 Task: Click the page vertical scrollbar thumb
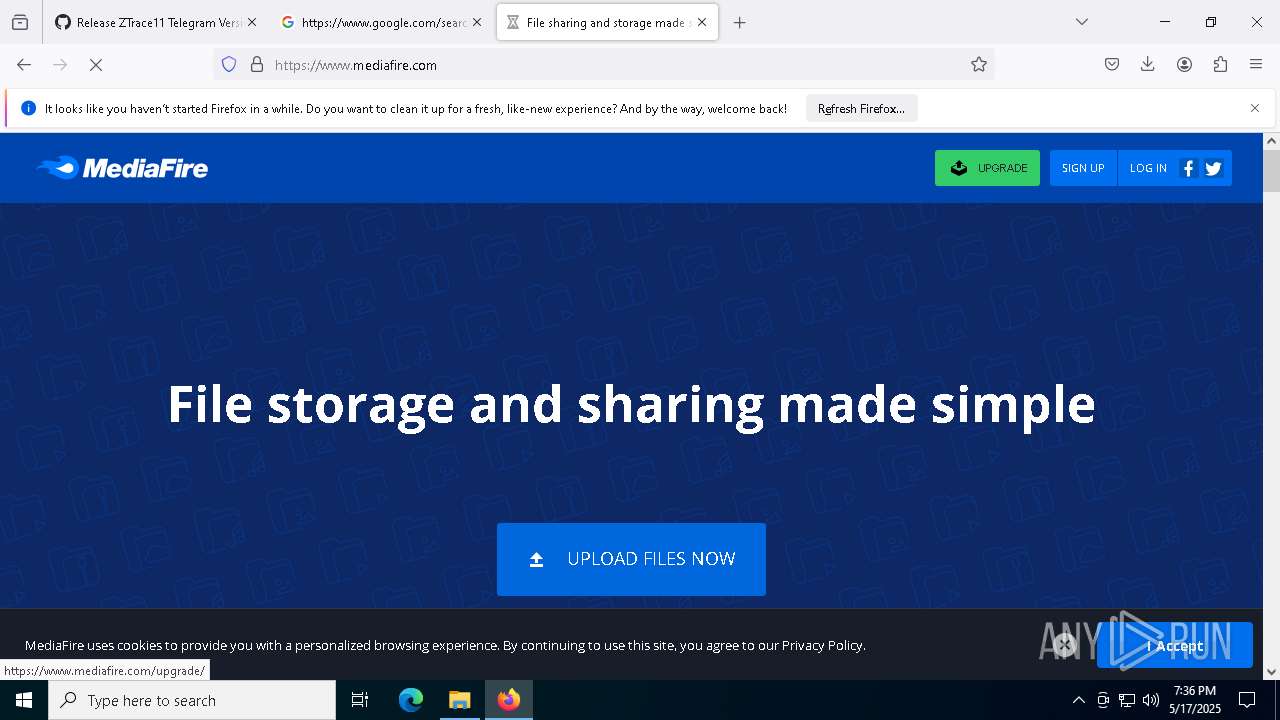click(1271, 171)
